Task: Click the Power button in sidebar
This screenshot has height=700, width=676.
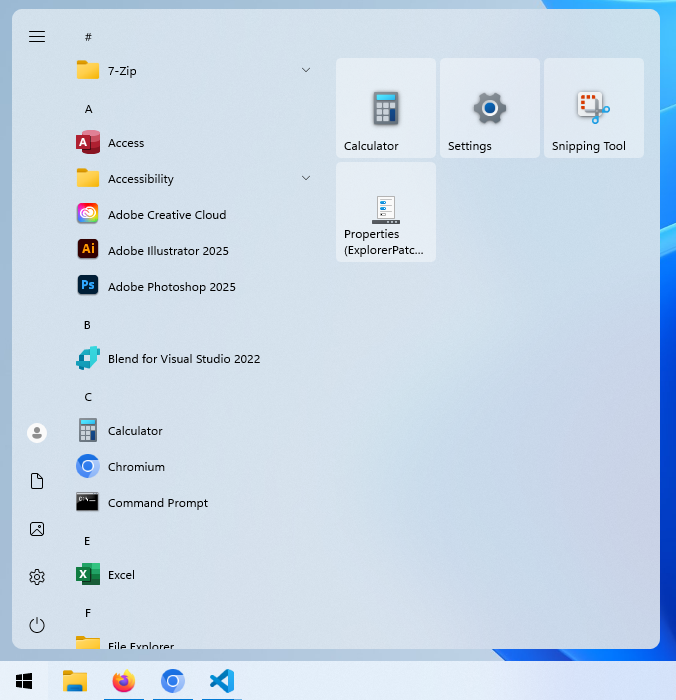Action: [37, 625]
